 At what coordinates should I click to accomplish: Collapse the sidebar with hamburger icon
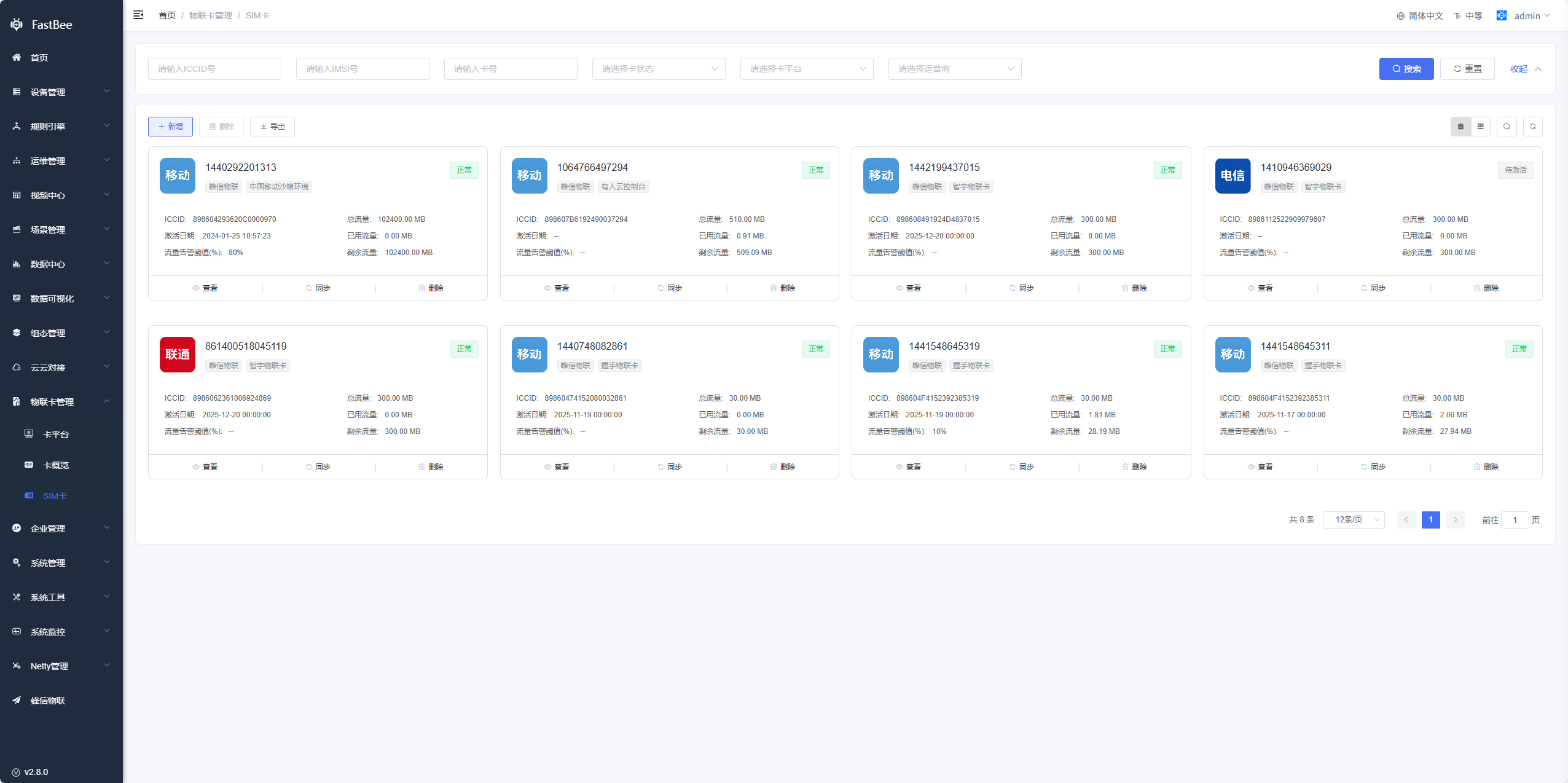click(x=138, y=15)
